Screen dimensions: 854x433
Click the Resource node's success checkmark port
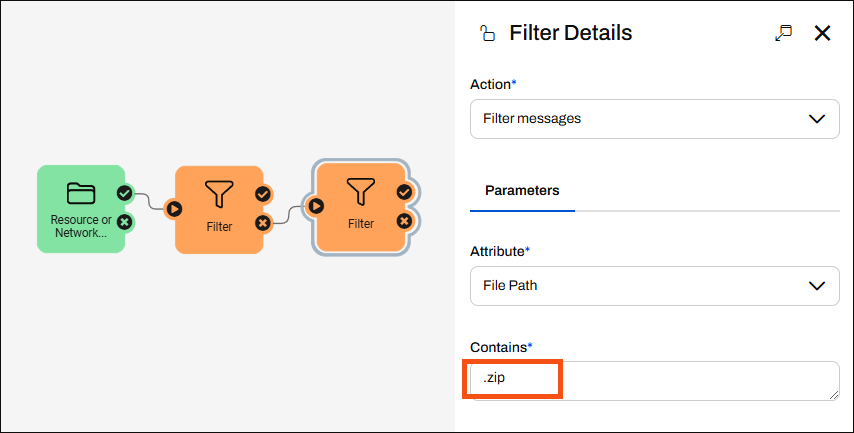124,193
